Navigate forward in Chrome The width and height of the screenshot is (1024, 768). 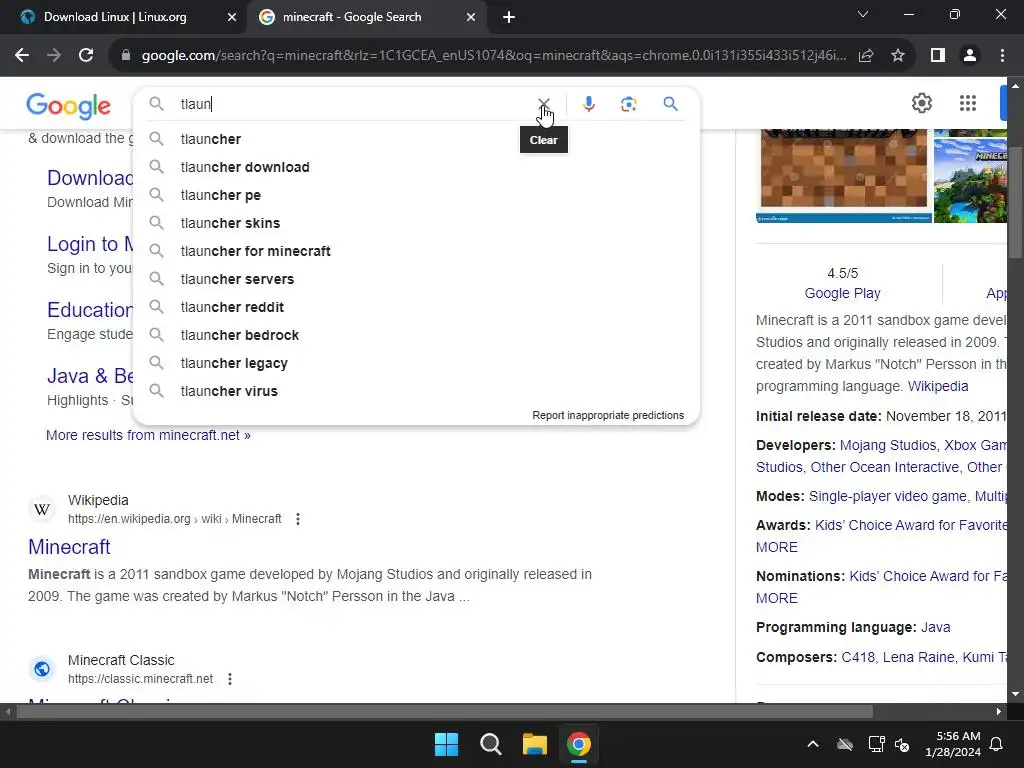tap(54, 56)
